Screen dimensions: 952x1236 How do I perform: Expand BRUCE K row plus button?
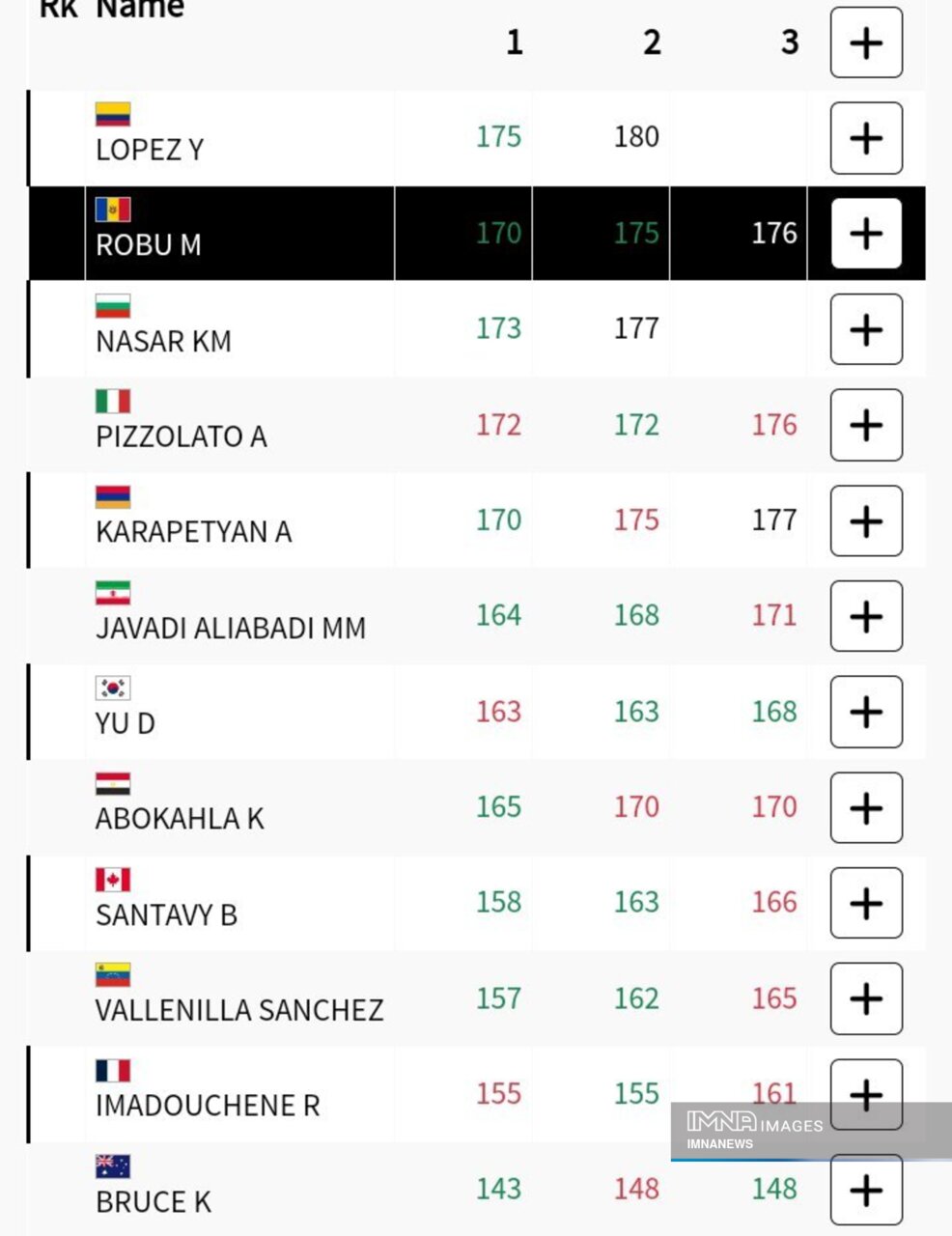pyautogui.click(x=866, y=1190)
